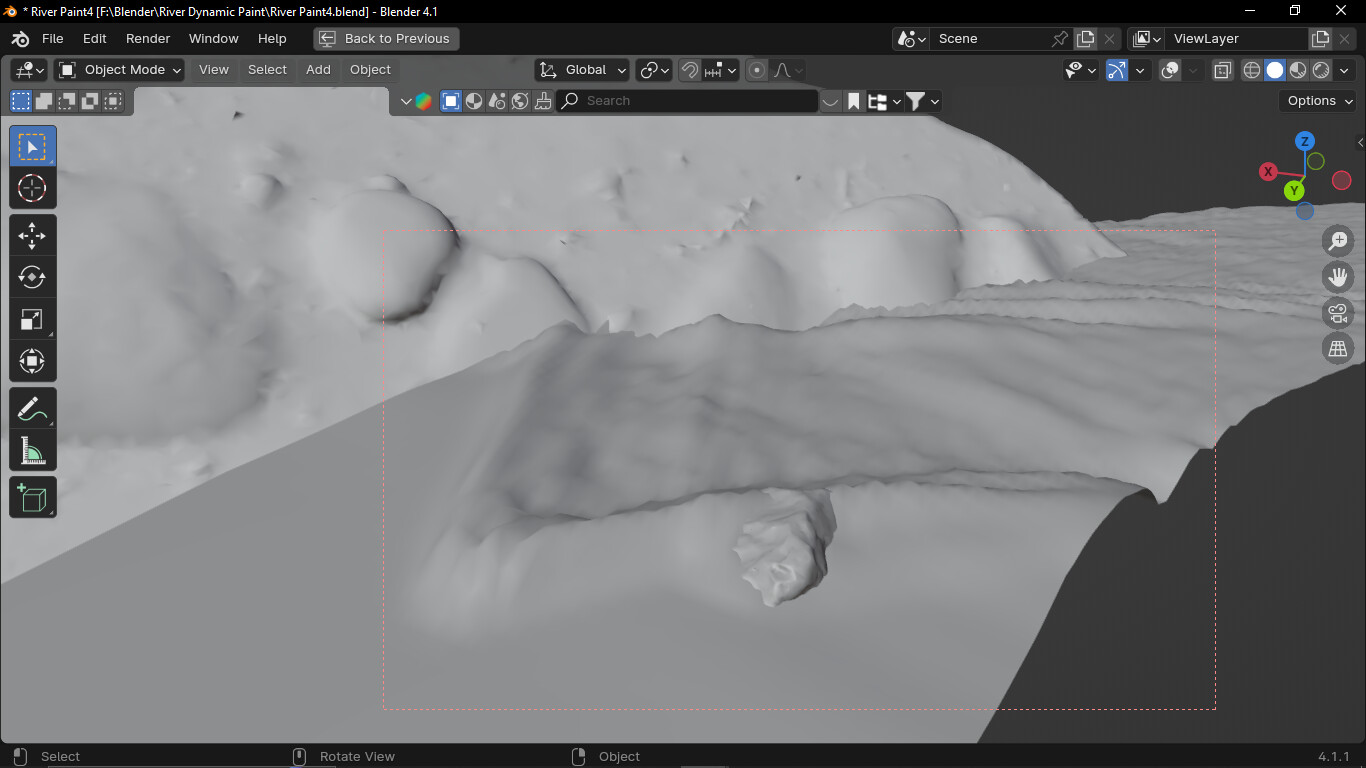Click the Zoom magnifier viewport icon
The image size is (1366, 768).
1338,241
